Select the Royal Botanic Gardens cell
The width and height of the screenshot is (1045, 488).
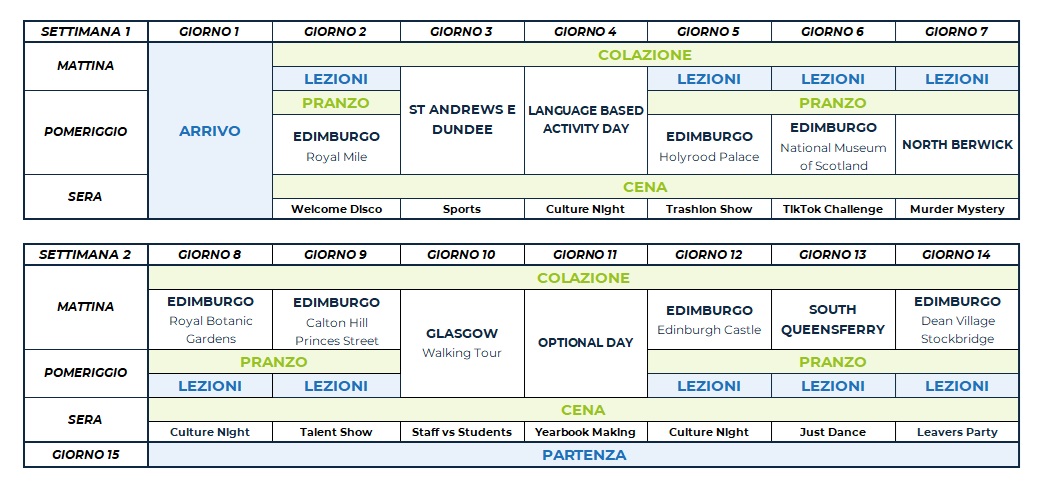point(210,319)
